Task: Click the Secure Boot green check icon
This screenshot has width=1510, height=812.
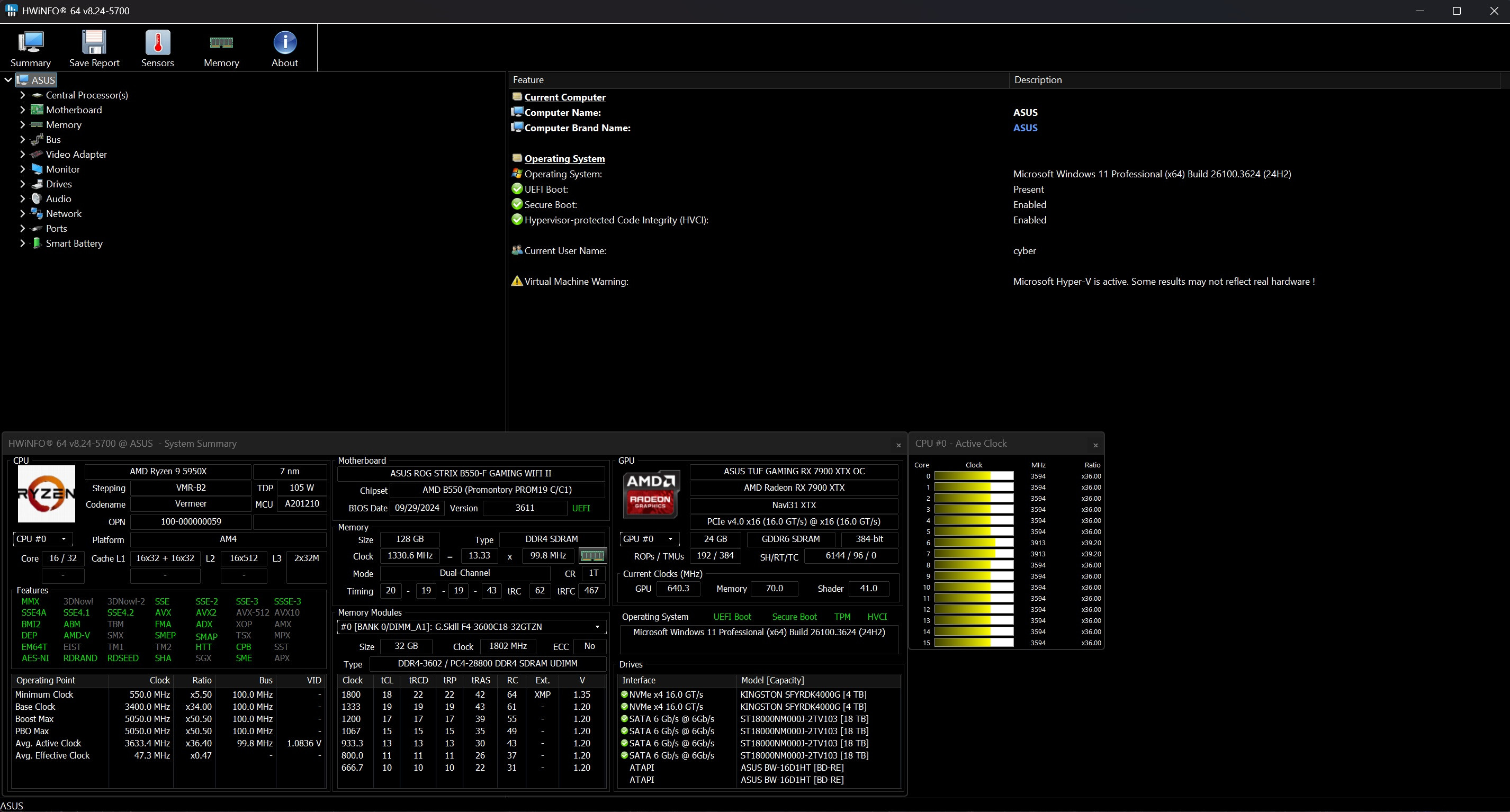Action: 516,204
